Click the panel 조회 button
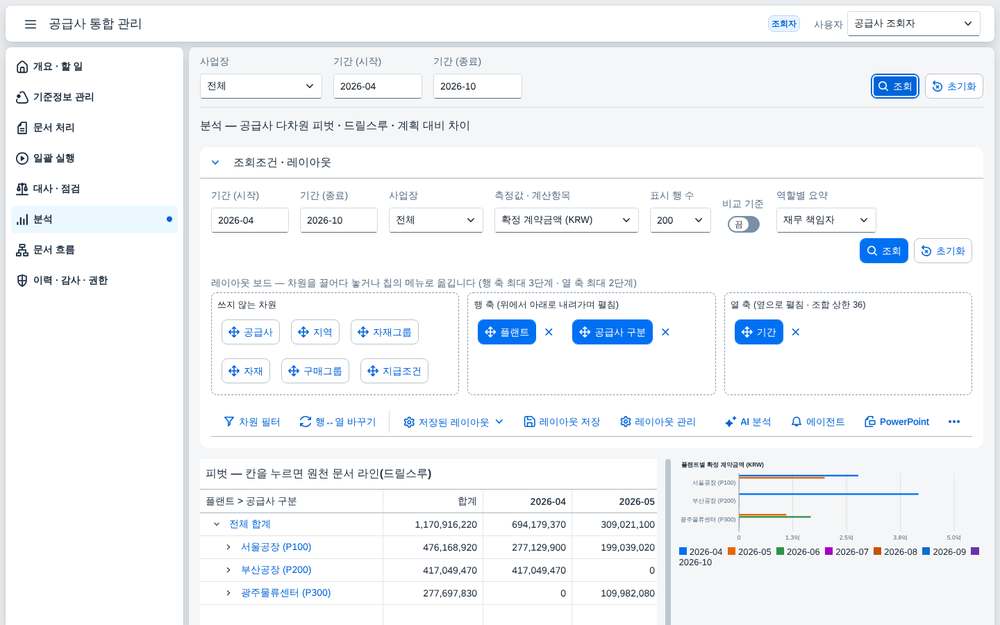1000x625 pixels. [884, 251]
